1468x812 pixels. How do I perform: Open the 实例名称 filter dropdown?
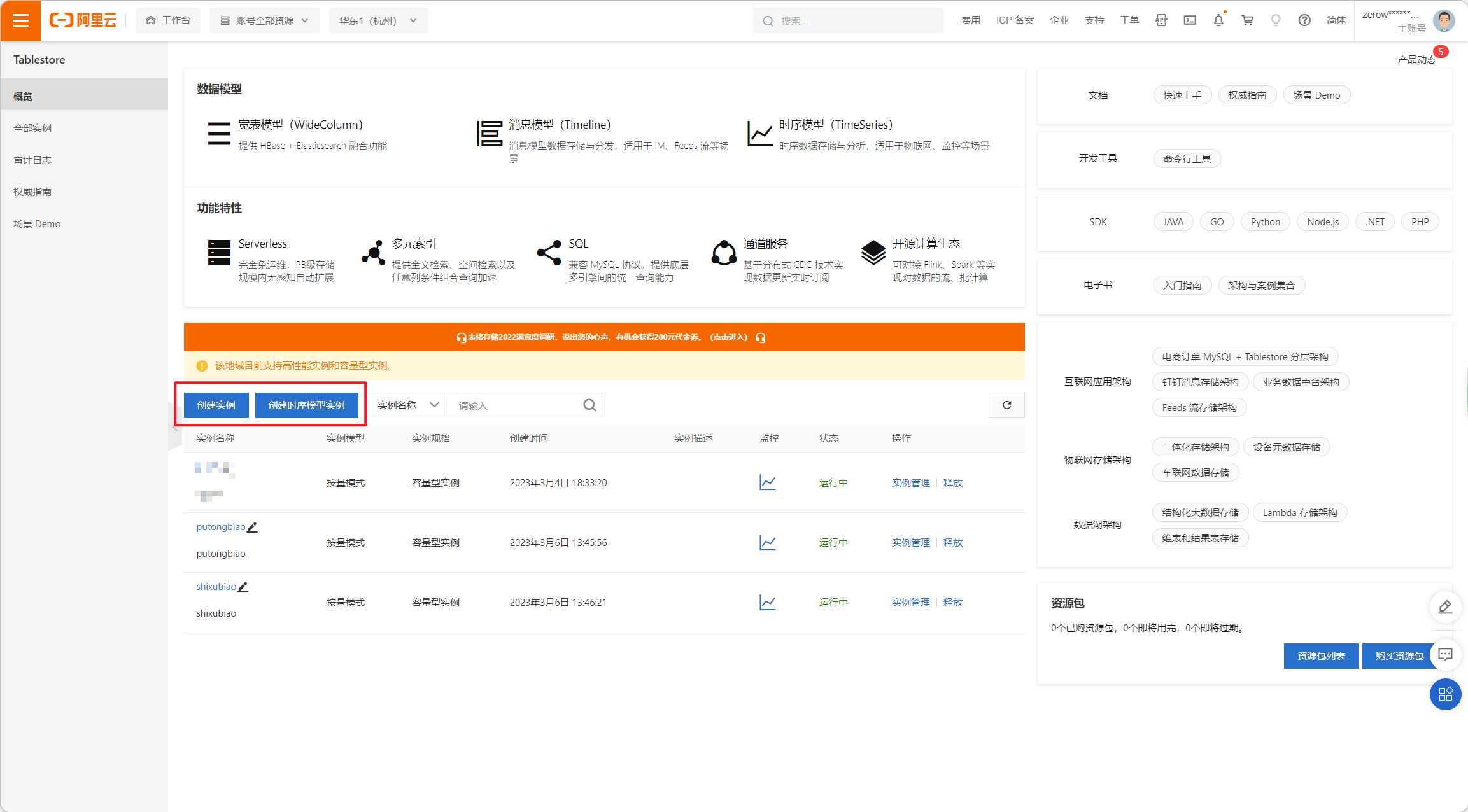[407, 405]
